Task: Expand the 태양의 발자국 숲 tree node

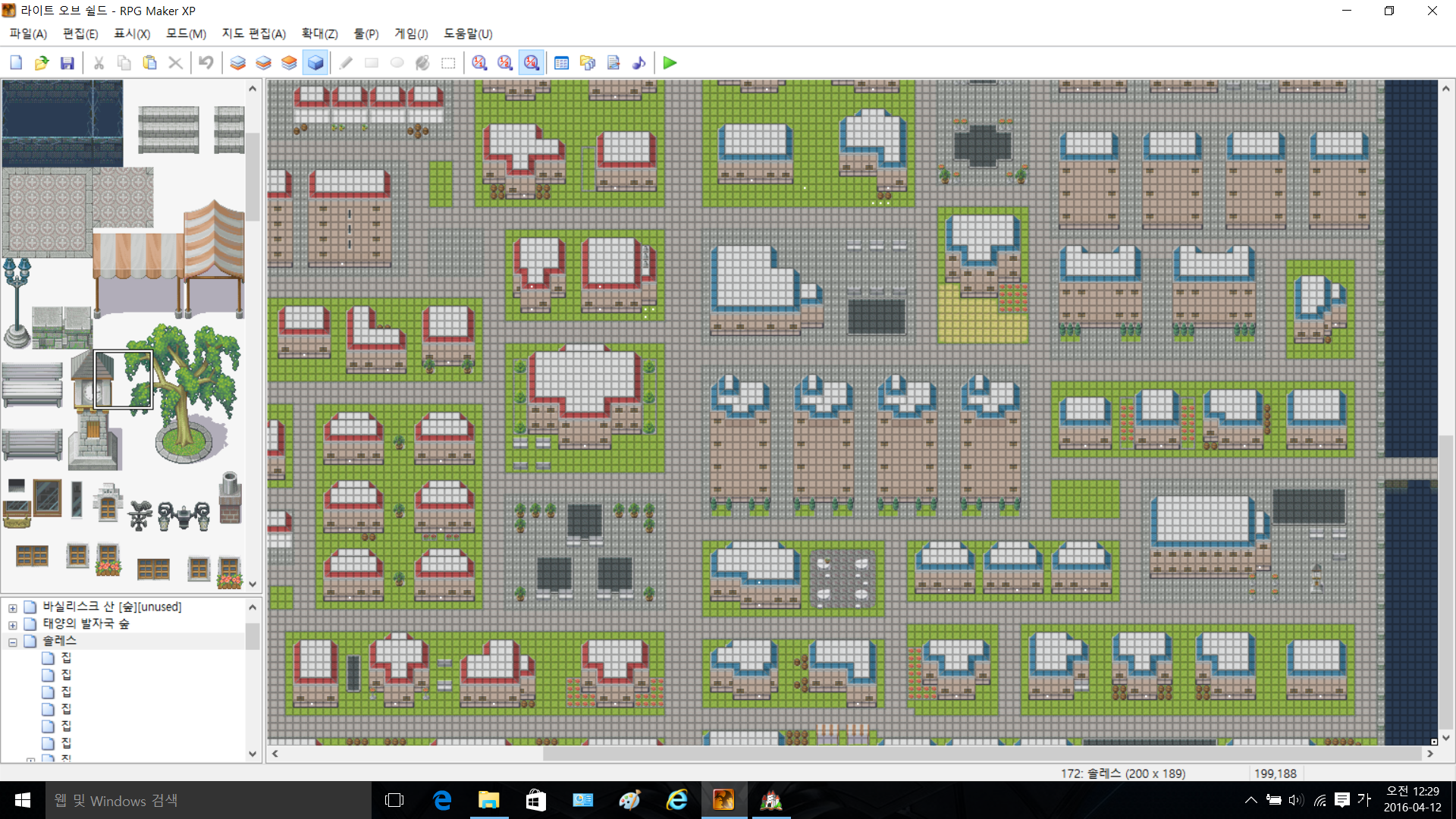Action: coord(13,625)
